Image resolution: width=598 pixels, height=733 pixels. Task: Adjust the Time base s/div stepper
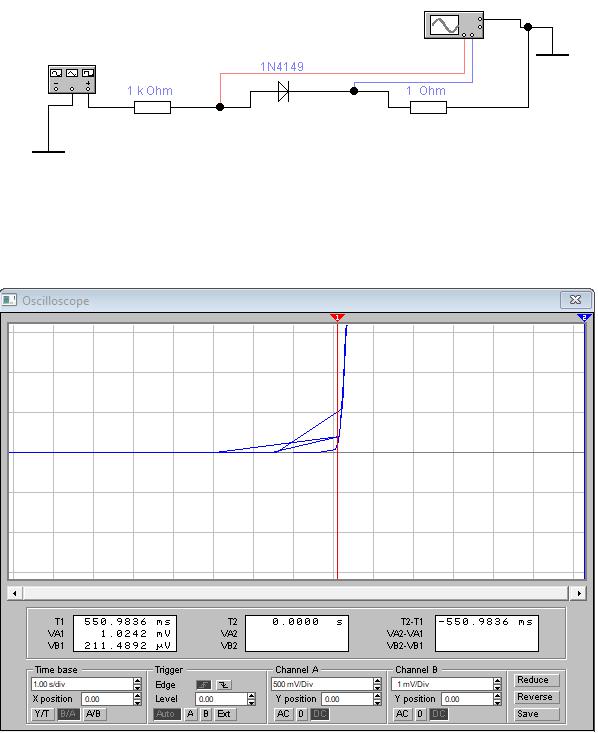(137, 684)
